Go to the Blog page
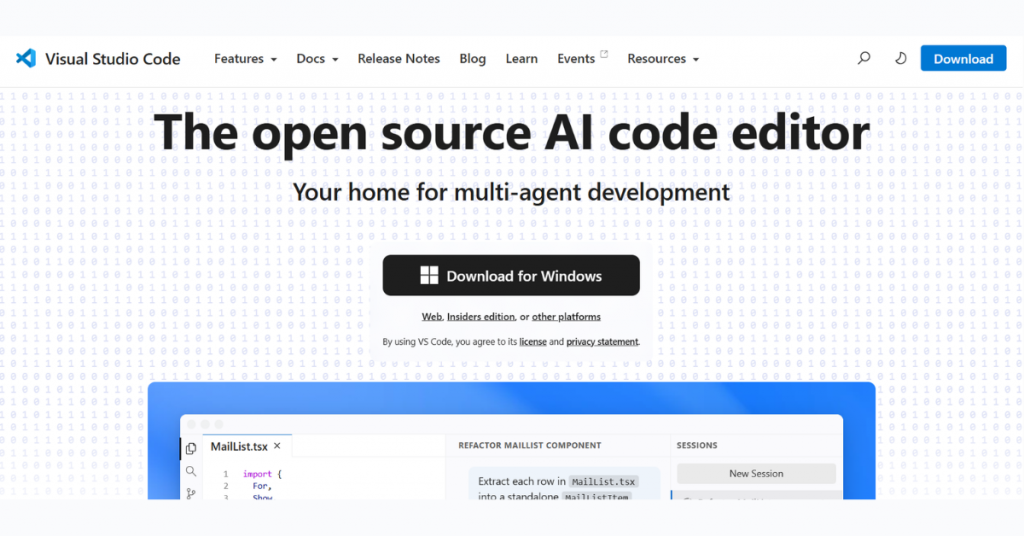The image size is (1024, 536). click(472, 59)
